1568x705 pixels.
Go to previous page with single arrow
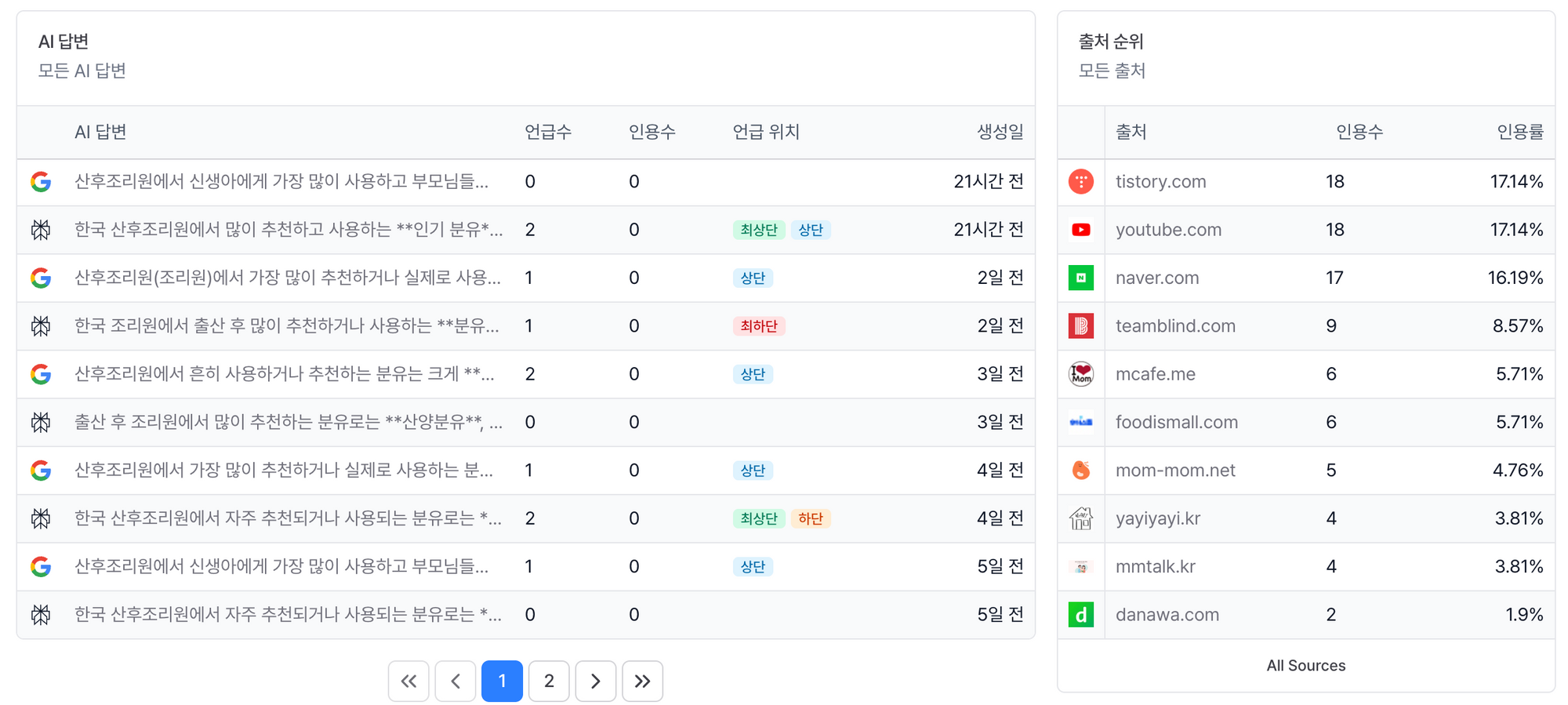(x=456, y=681)
